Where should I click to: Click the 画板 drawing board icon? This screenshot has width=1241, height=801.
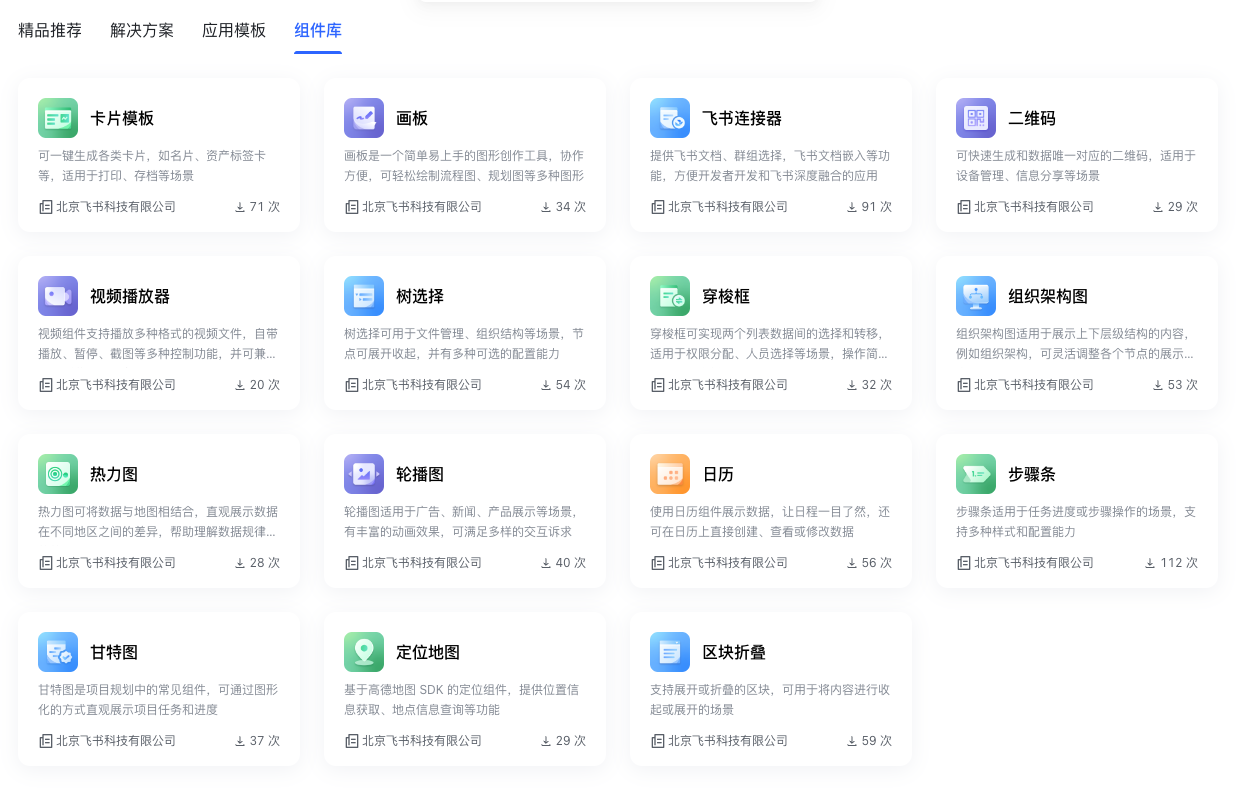(x=364, y=118)
